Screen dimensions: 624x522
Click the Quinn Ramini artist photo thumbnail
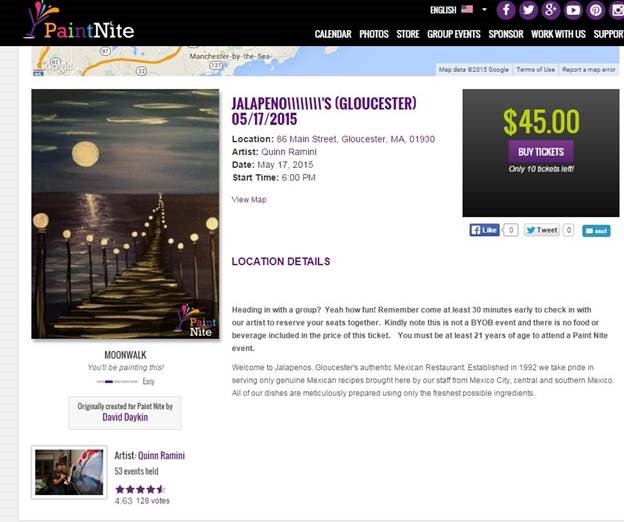(69, 472)
